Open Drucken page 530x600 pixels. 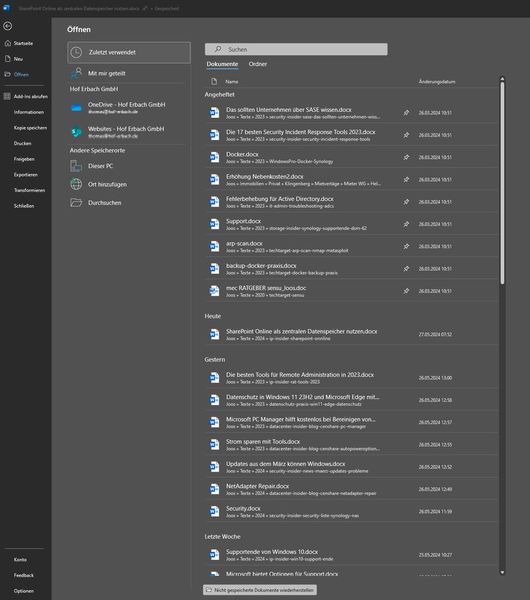tap(22, 143)
